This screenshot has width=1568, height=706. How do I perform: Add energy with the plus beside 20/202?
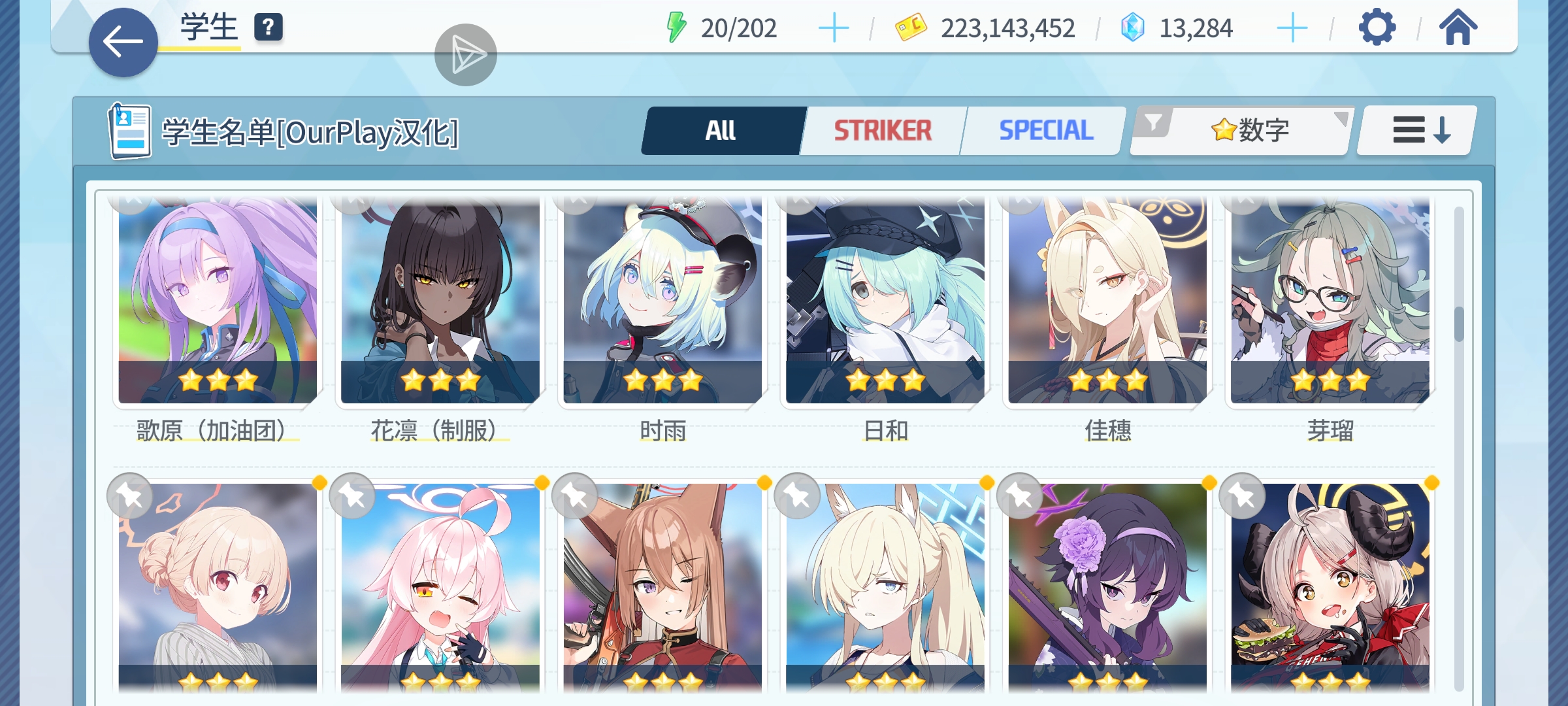[834, 28]
